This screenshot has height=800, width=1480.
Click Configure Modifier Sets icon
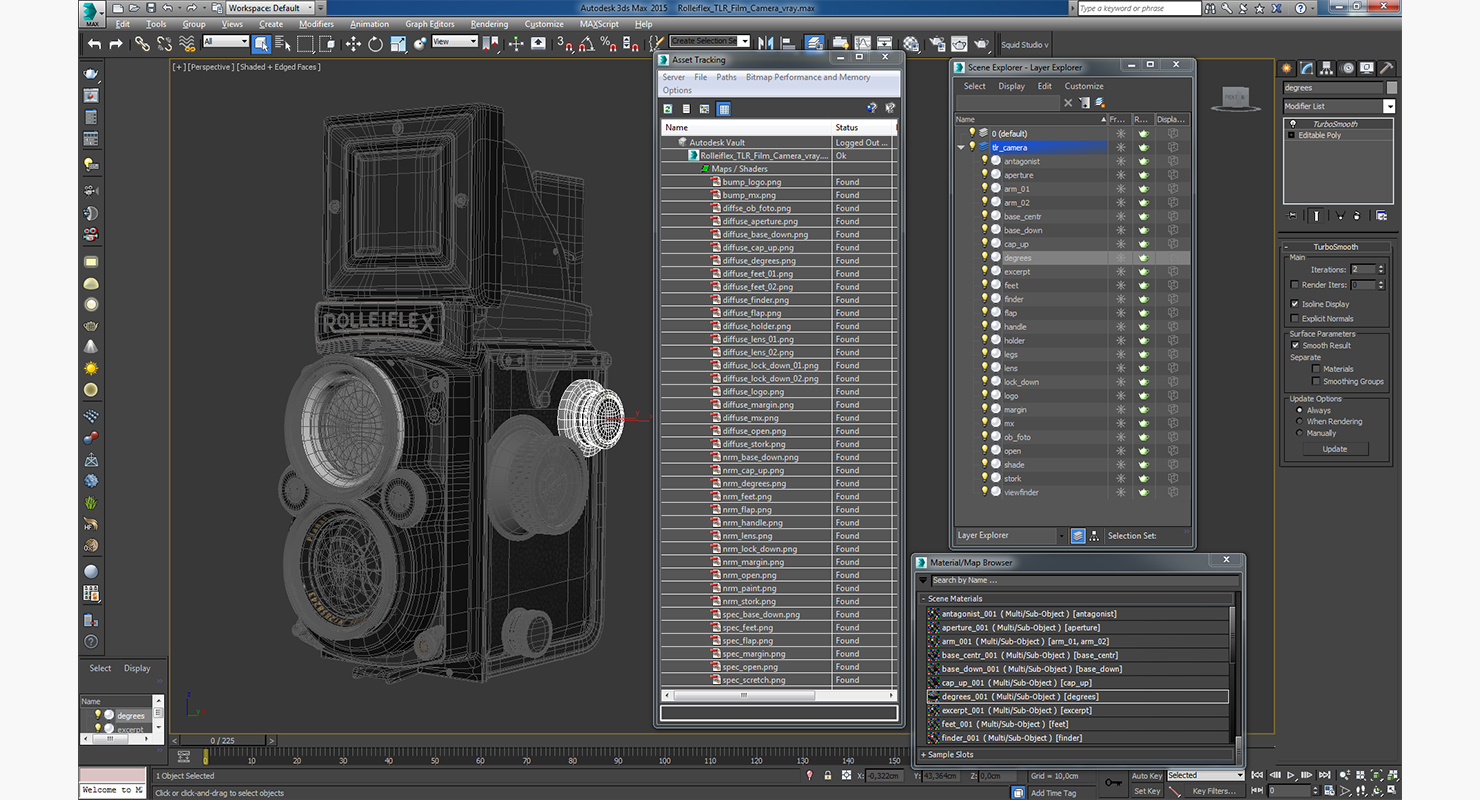tap(1382, 215)
